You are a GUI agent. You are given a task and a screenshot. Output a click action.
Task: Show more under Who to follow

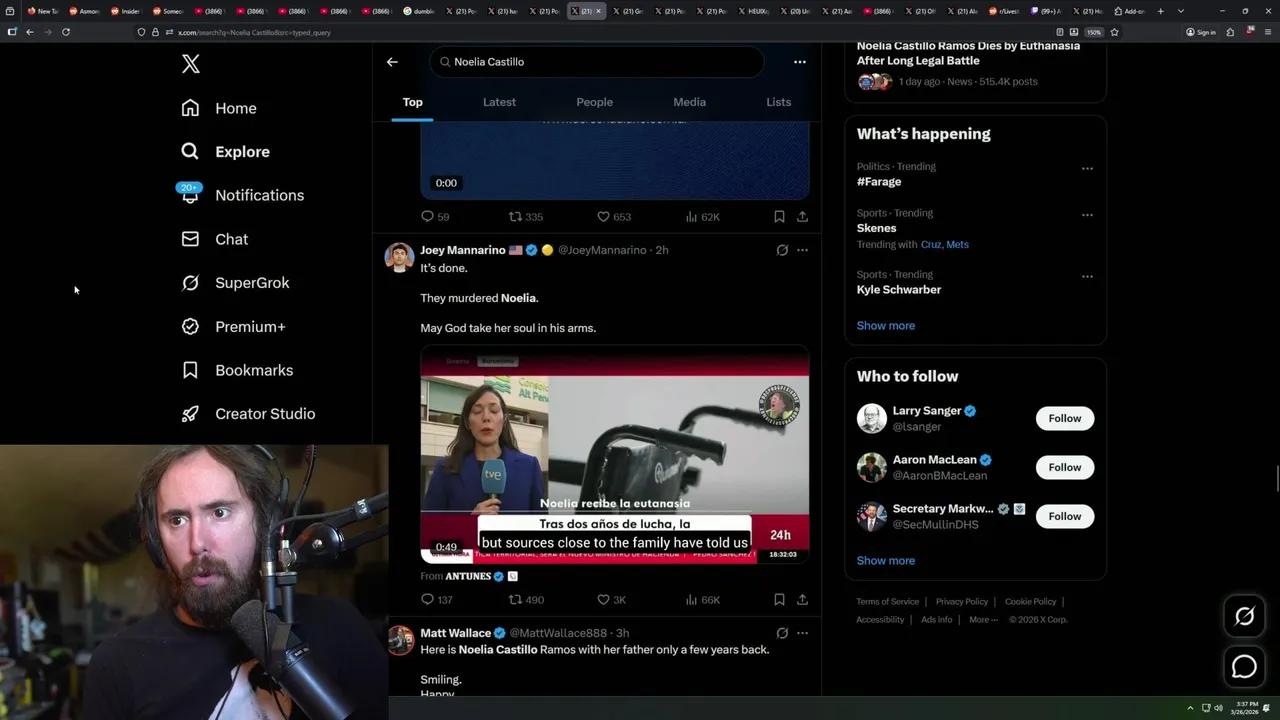(x=885, y=561)
